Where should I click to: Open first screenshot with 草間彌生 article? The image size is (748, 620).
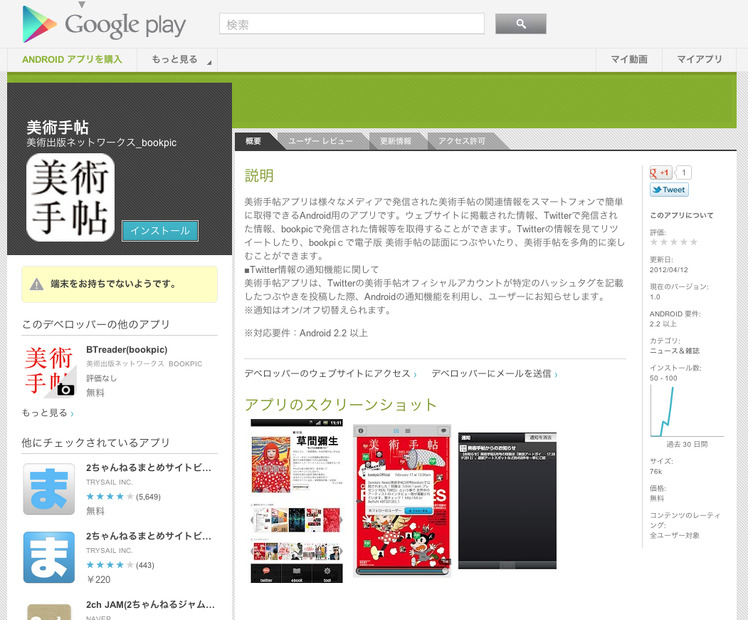tap(297, 501)
